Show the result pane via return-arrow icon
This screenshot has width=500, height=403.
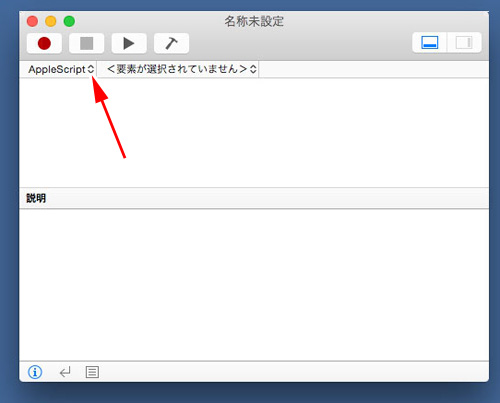pos(65,372)
